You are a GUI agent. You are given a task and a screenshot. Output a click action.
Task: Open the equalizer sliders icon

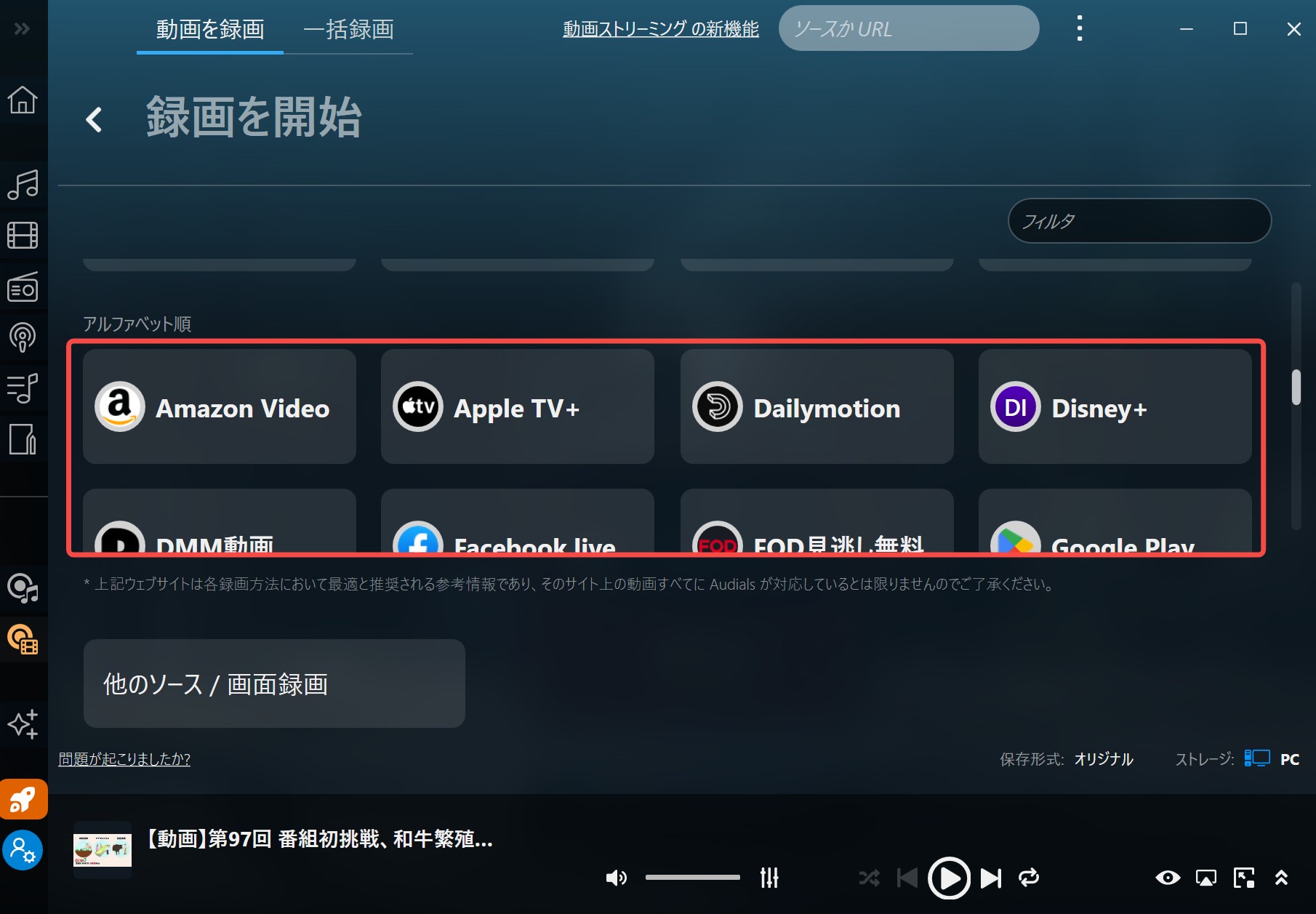pyautogui.click(x=769, y=878)
